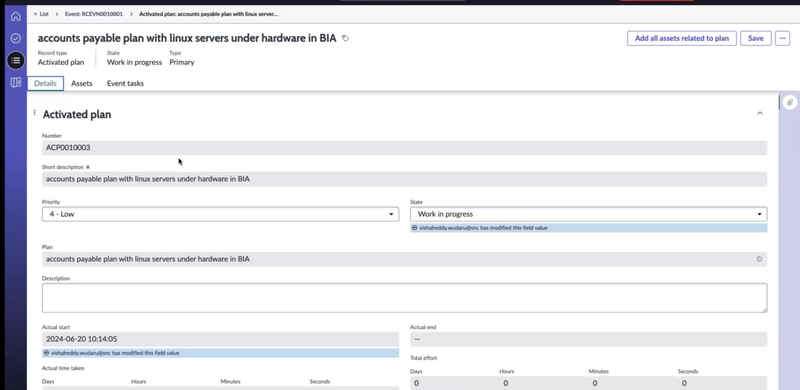Open the State dropdown
800x390 pixels.
(588, 214)
